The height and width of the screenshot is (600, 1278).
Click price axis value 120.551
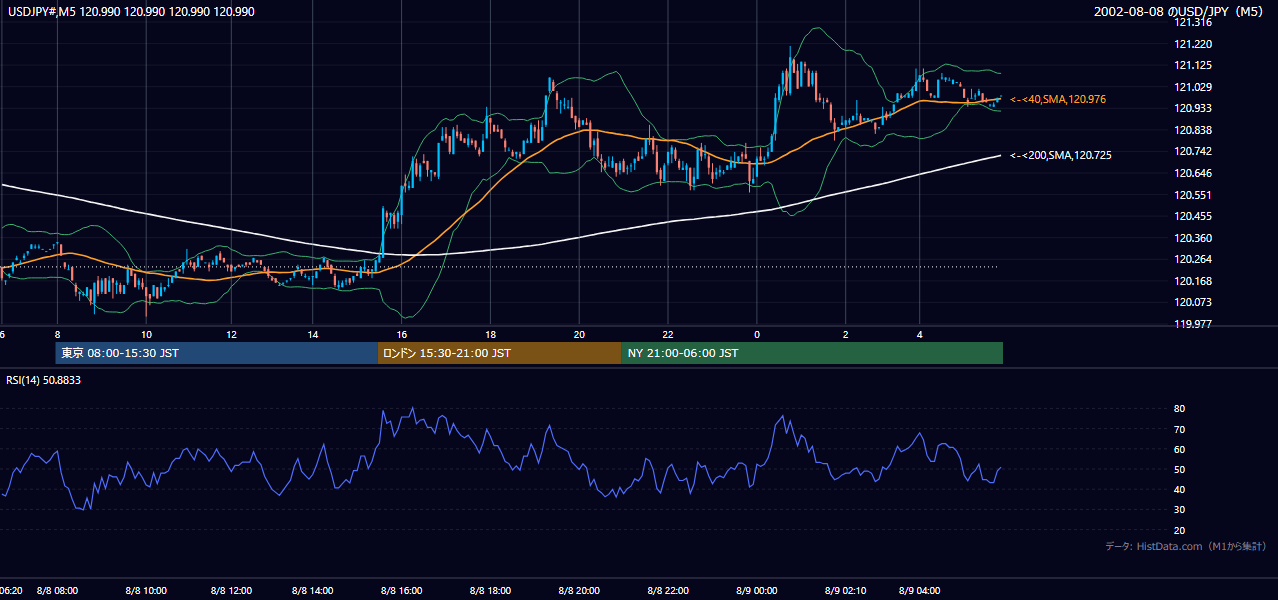(x=1193, y=195)
